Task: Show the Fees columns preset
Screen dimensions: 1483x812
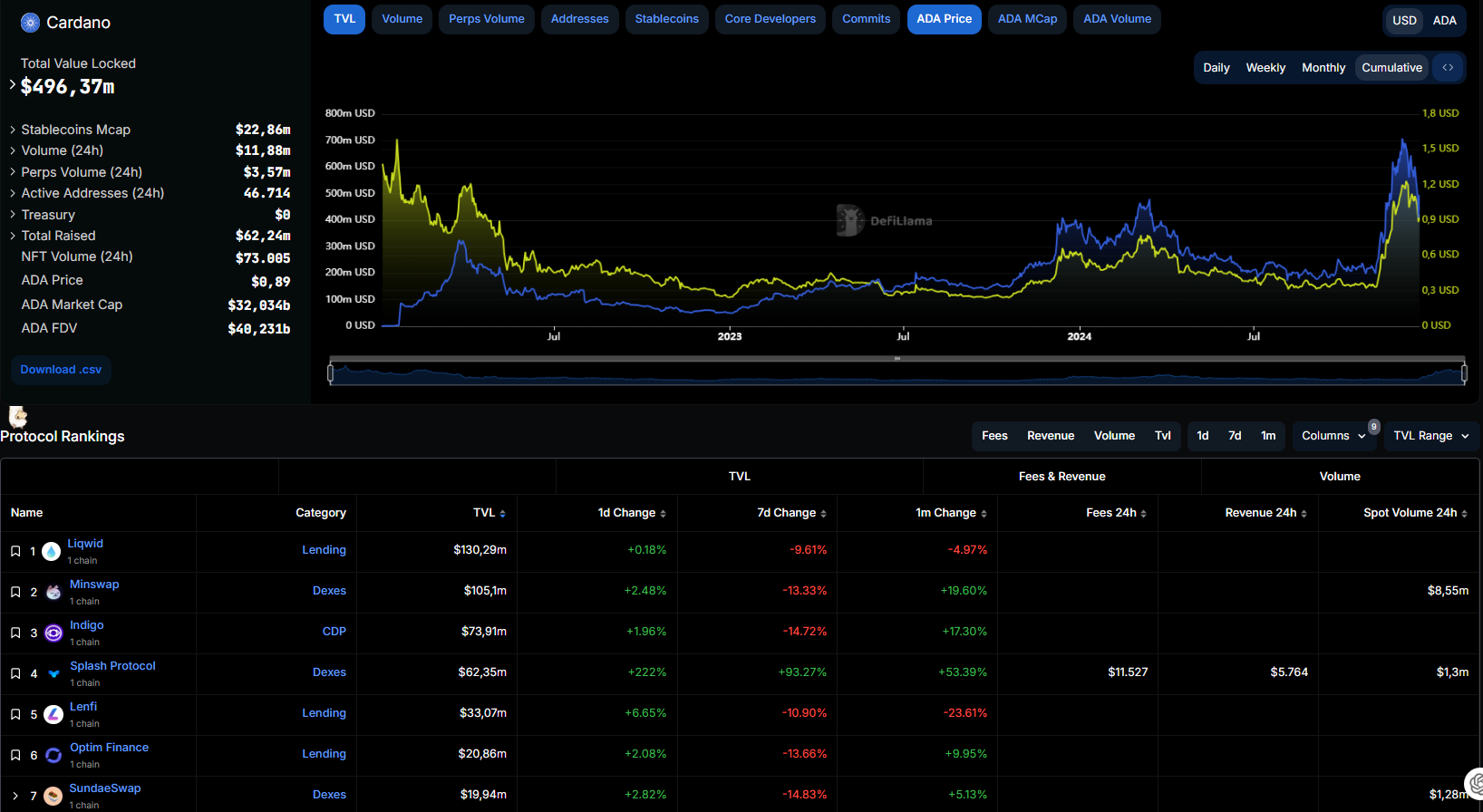Action: pyautogui.click(x=994, y=436)
